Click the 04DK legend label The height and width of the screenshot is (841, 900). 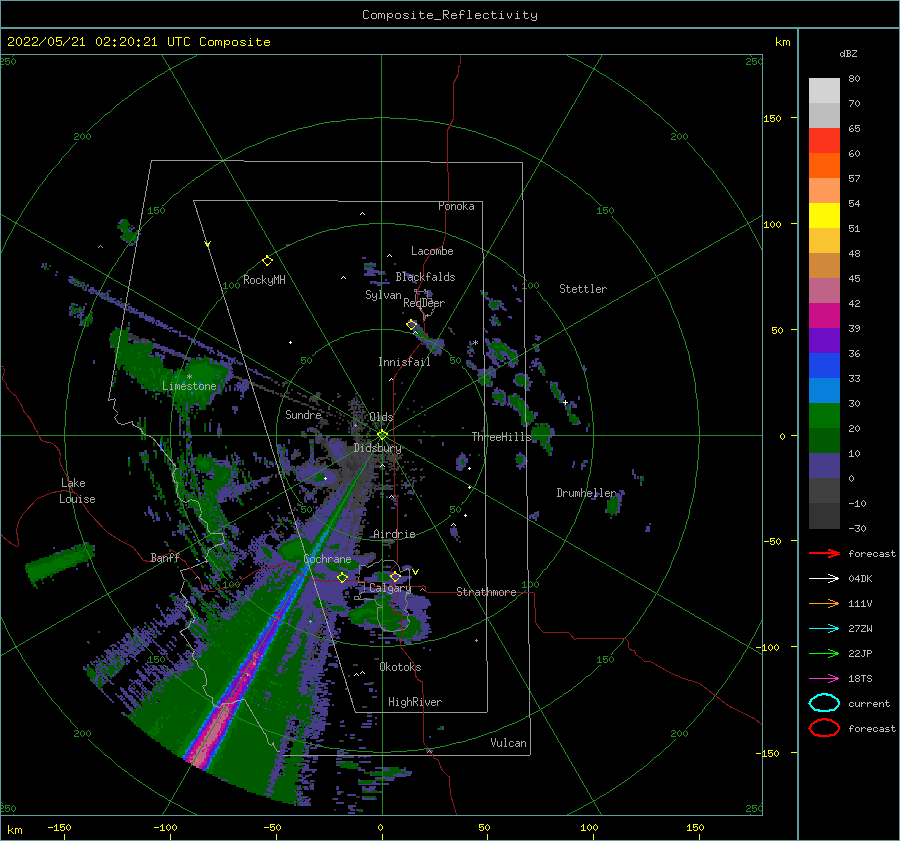[860, 578]
